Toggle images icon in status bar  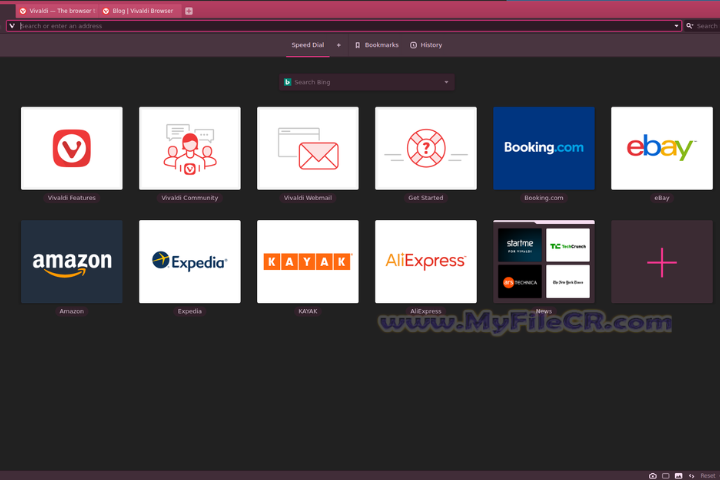678,476
